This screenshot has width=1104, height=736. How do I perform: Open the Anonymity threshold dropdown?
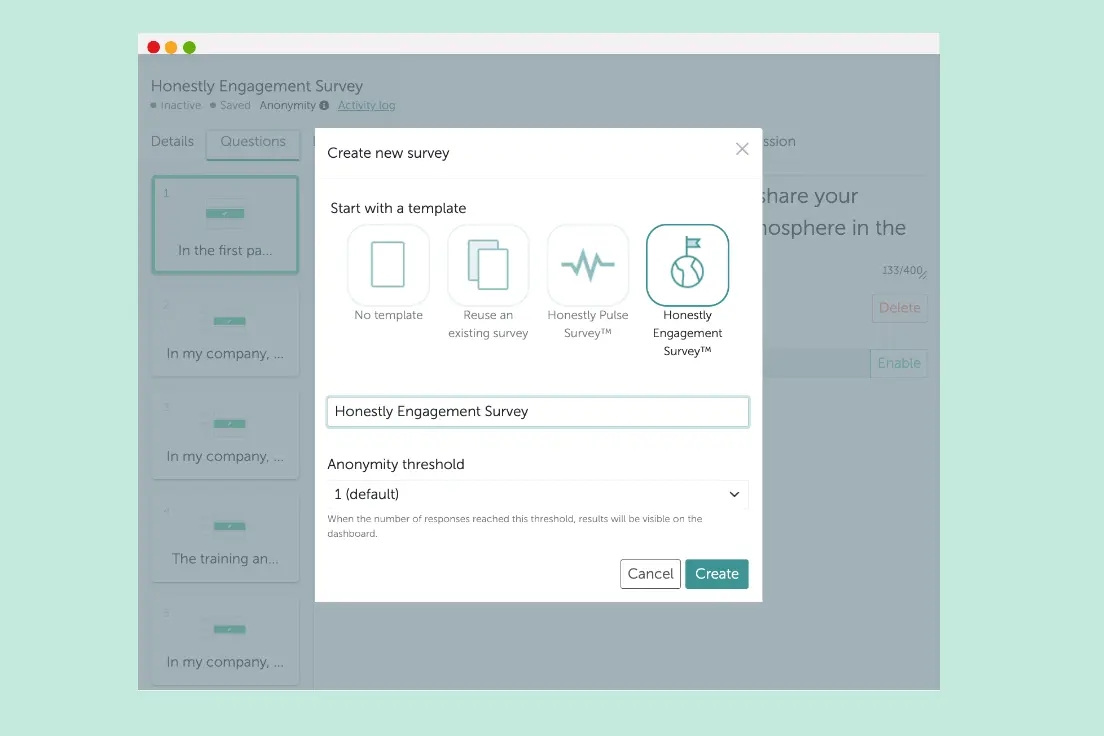538,494
